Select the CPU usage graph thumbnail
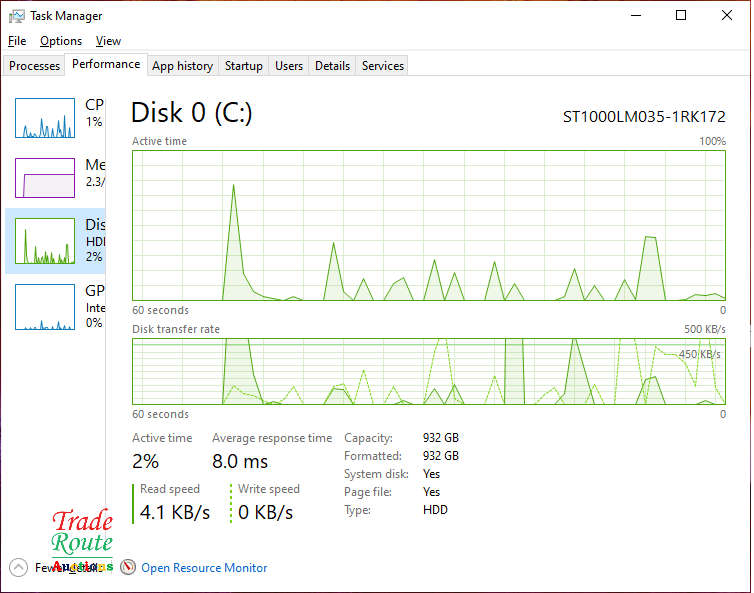The image size is (754, 593). tap(45, 118)
